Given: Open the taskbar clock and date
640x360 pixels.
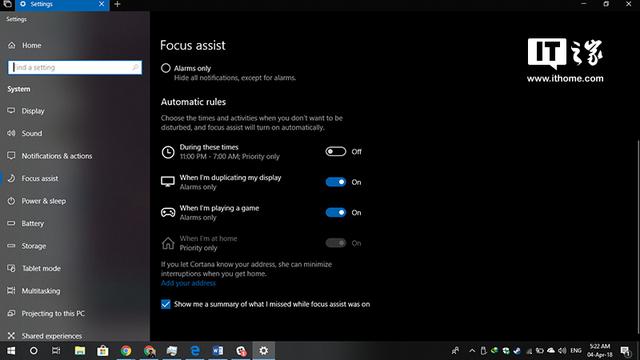Looking at the screenshot, I should coord(599,351).
